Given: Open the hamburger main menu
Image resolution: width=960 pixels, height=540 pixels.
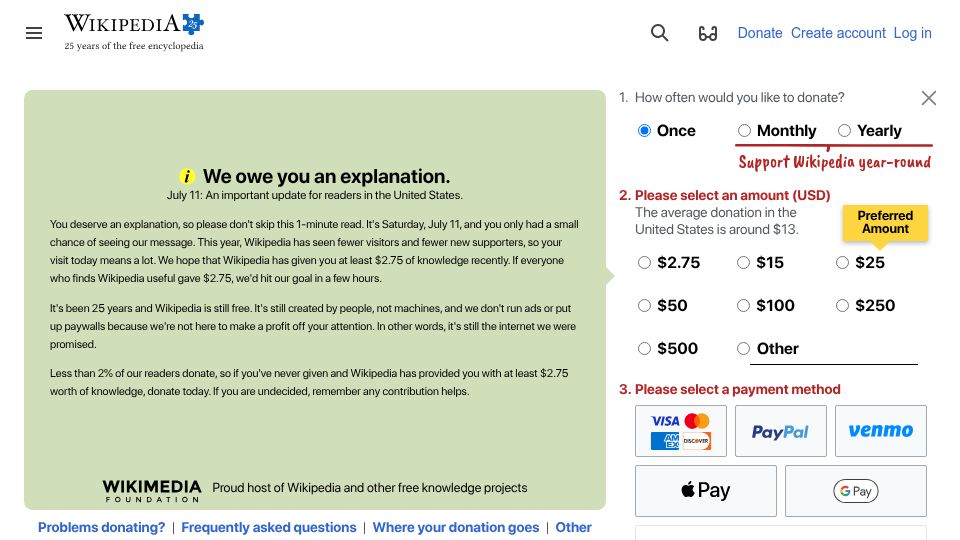Looking at the screenshot, I should tap(34, 33).
